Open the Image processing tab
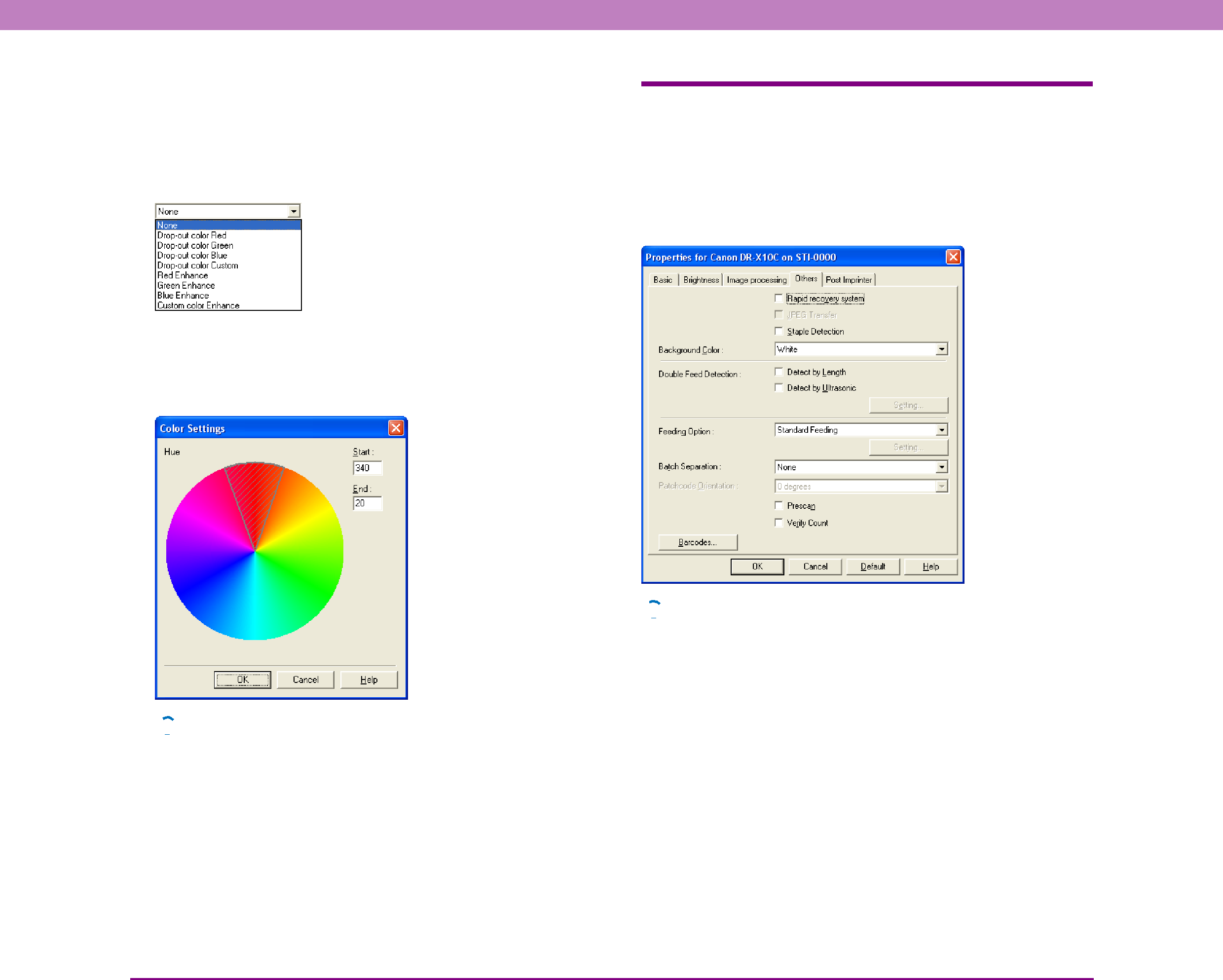Viewport: 1223px width, 980px height. click(756, 280)
